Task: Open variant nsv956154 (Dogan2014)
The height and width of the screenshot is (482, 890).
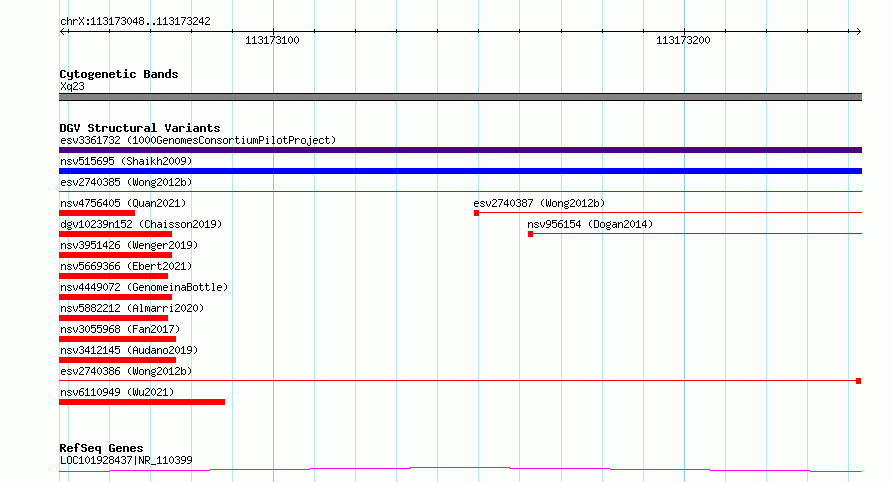Action: (590, 224)
